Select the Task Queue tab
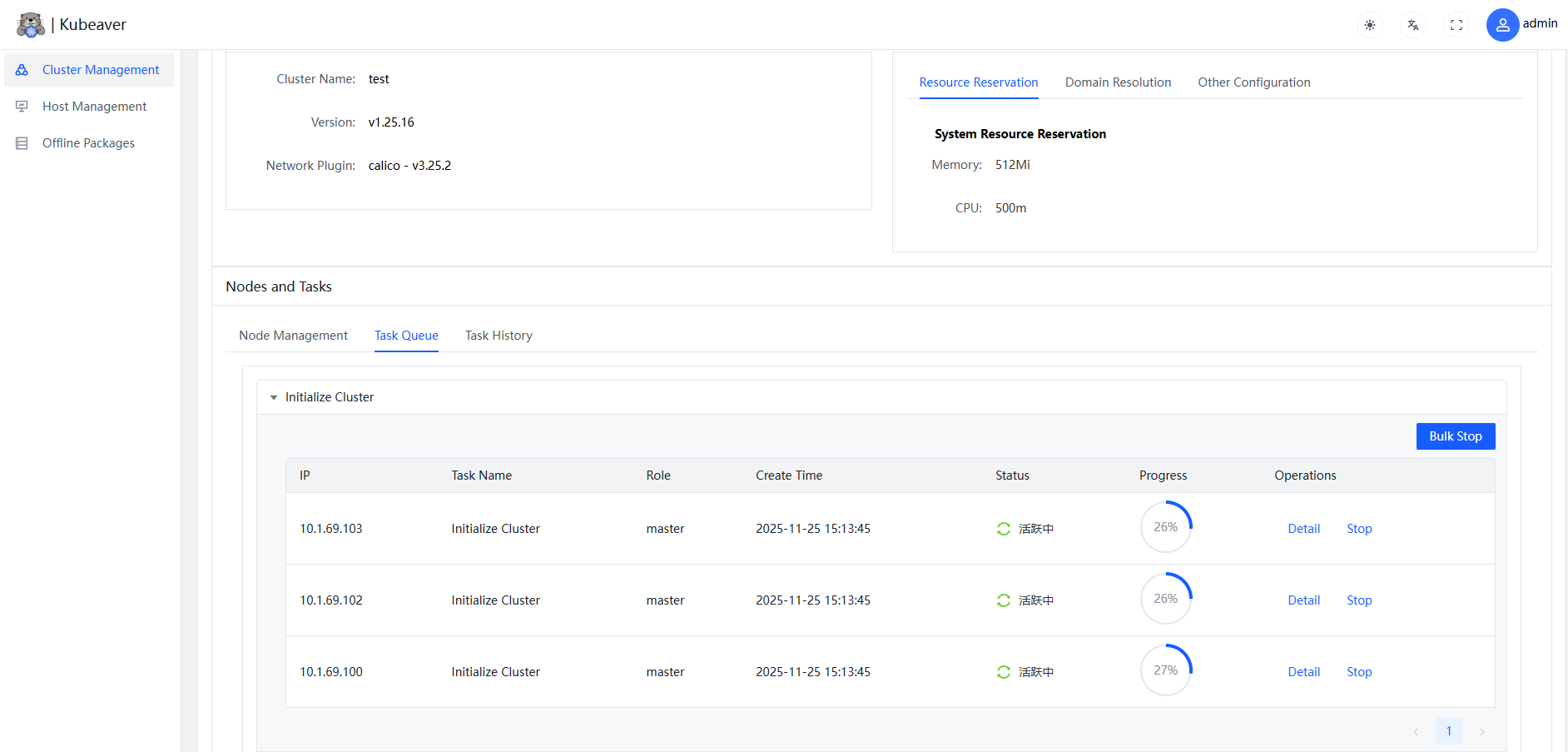1568x752 pixels. click(406, 336)
